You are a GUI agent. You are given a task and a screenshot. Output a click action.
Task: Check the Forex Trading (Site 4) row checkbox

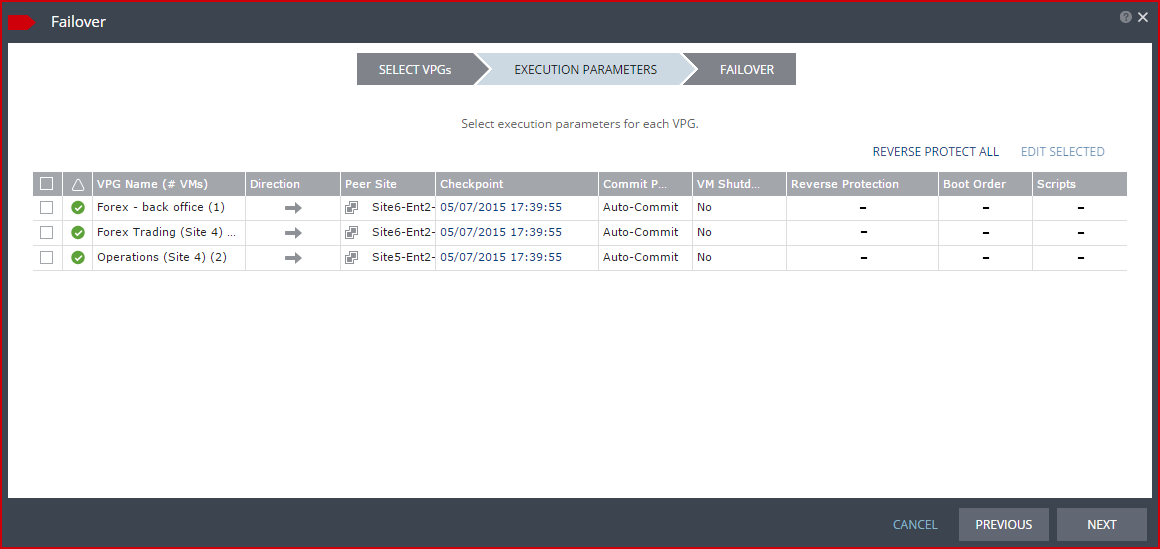pyautogui.click(x=47, y=232)
